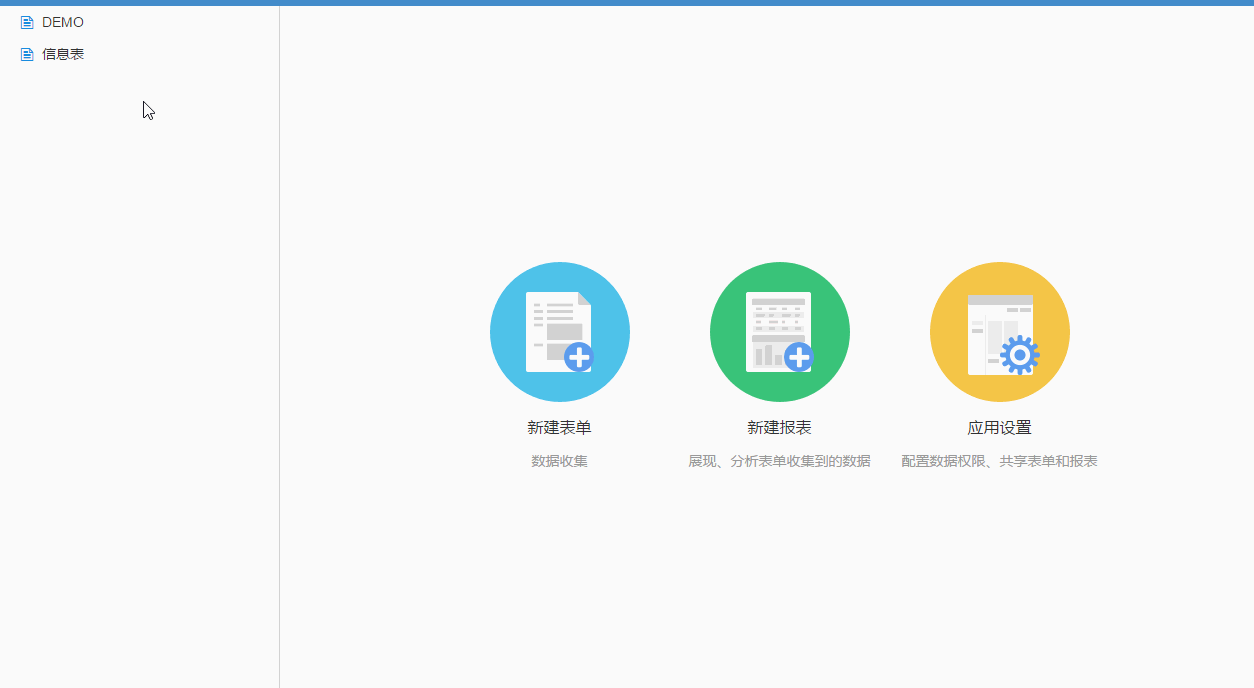Select the 应用设置 text label
Screen dimensions: 1254x688
999,428
